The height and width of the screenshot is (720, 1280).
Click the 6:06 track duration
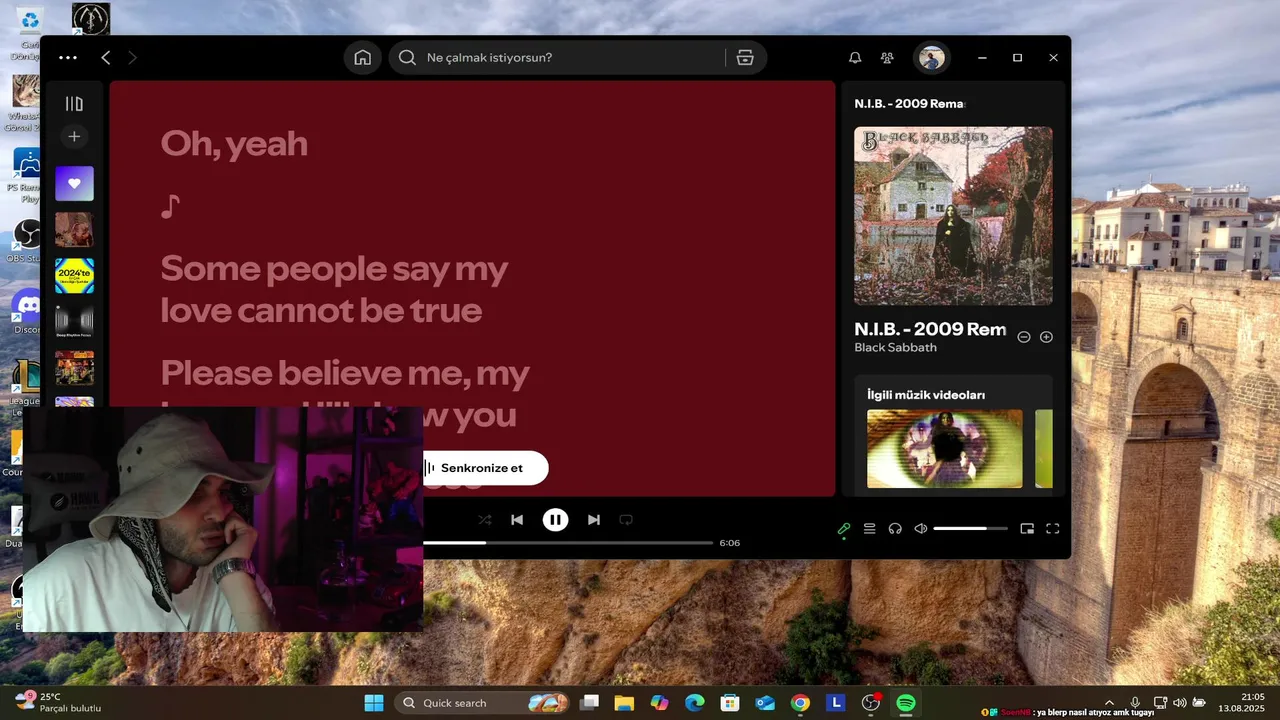point(730,543)
